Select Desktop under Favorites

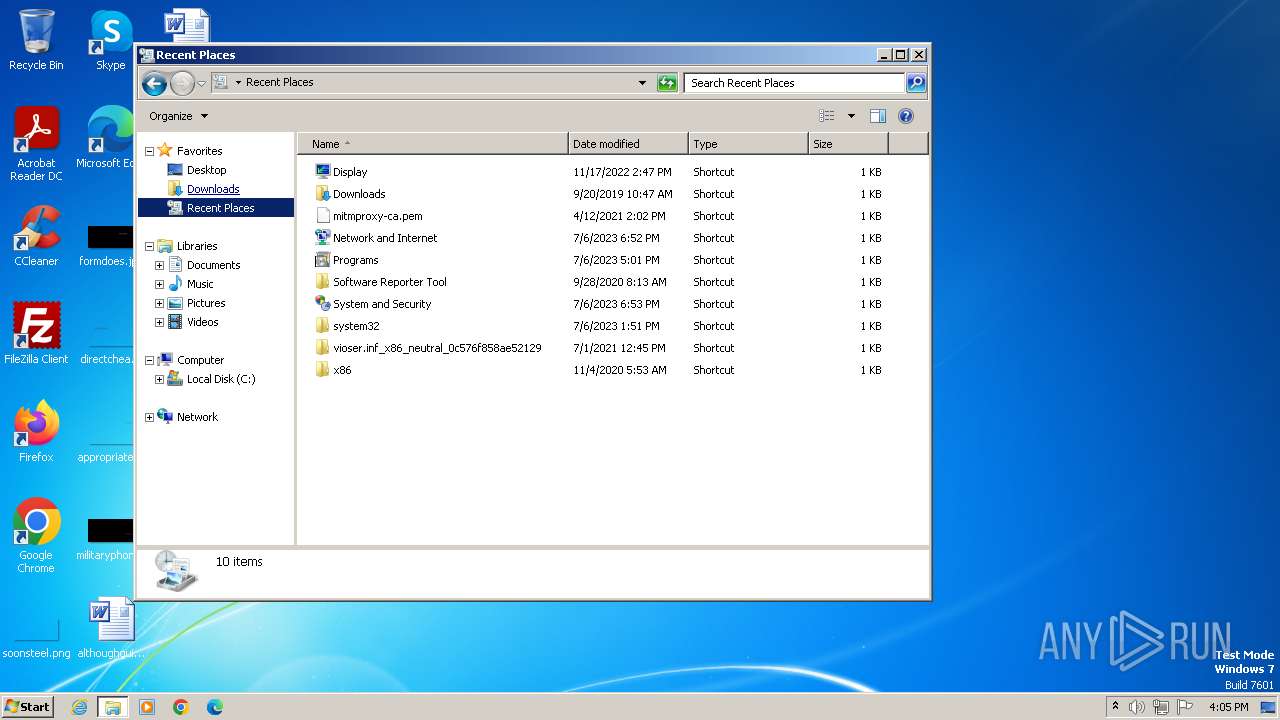(206, 170)
